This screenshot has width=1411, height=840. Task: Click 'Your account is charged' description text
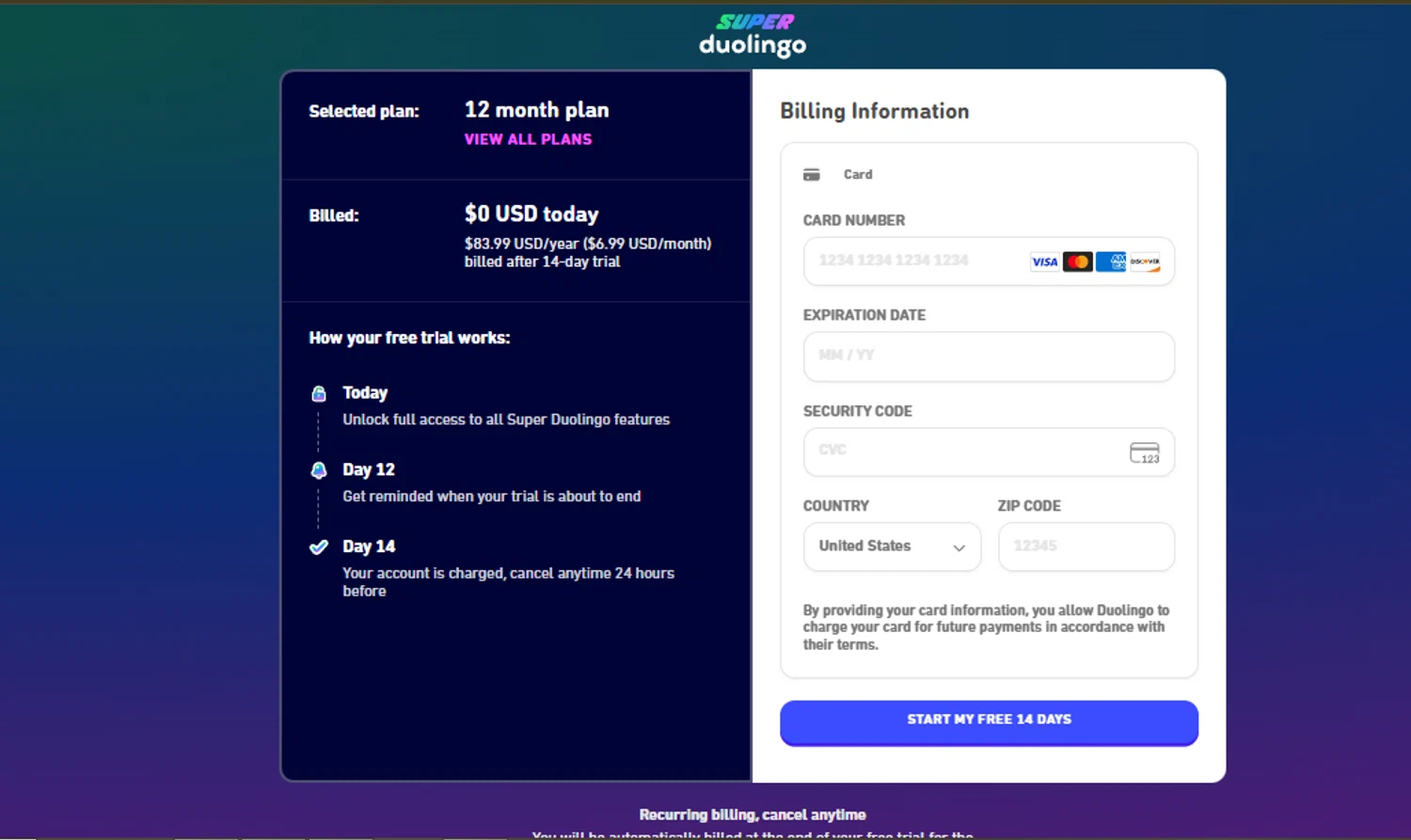coord(508,581)
